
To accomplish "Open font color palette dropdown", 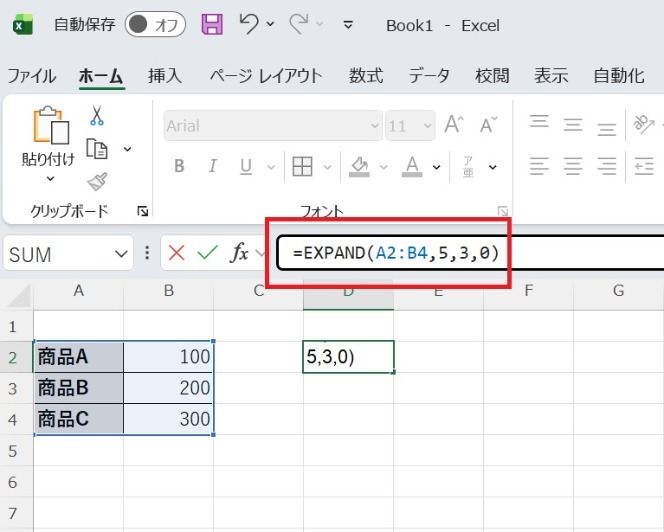I will (437, 167).
